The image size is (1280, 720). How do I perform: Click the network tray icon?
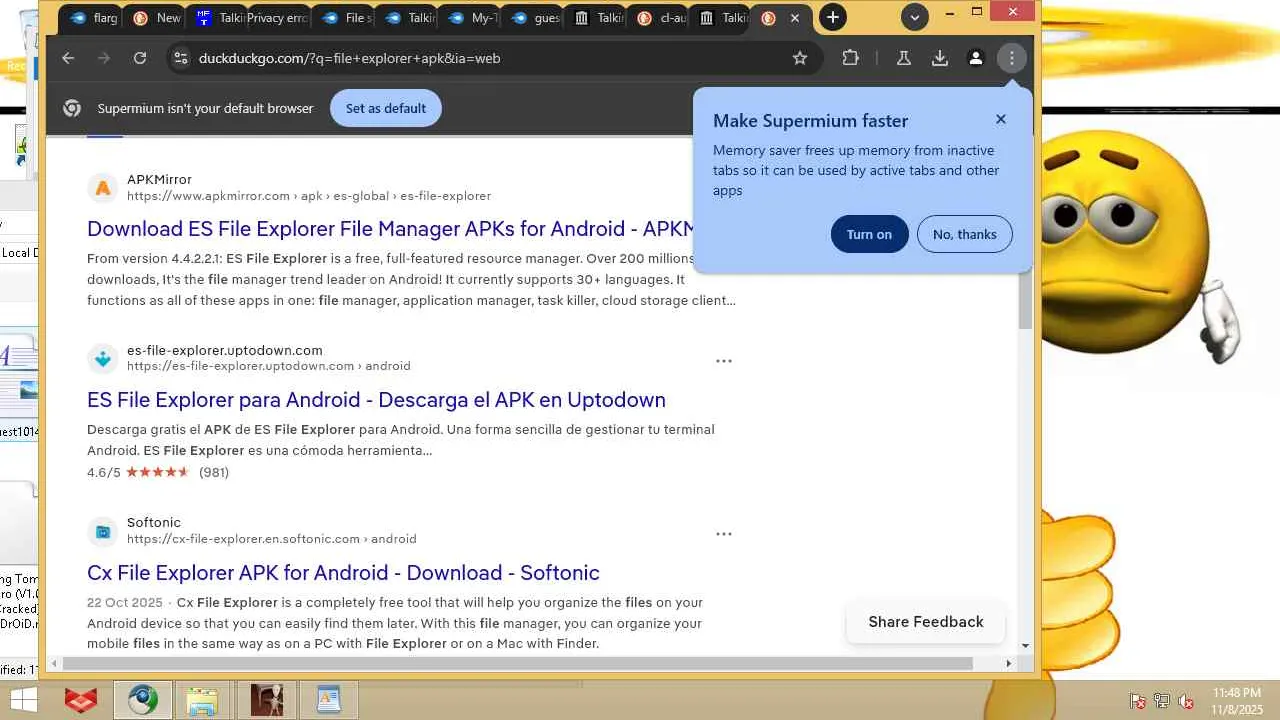tap(1162, 701)
